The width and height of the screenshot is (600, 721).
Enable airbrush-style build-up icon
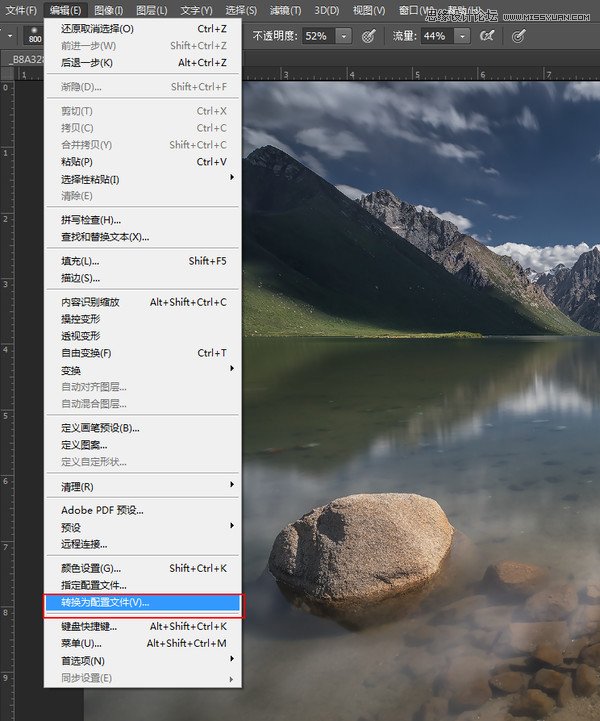click(487, 36)
